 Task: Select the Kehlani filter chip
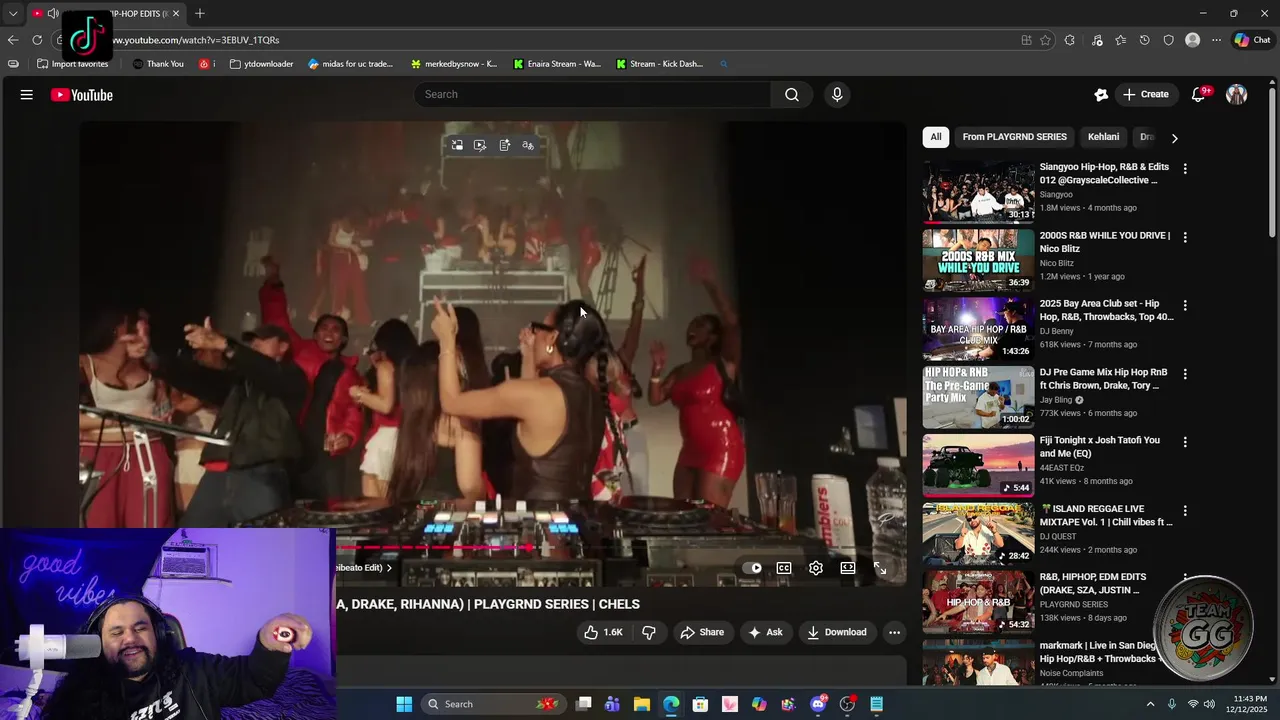point(1103,137)
